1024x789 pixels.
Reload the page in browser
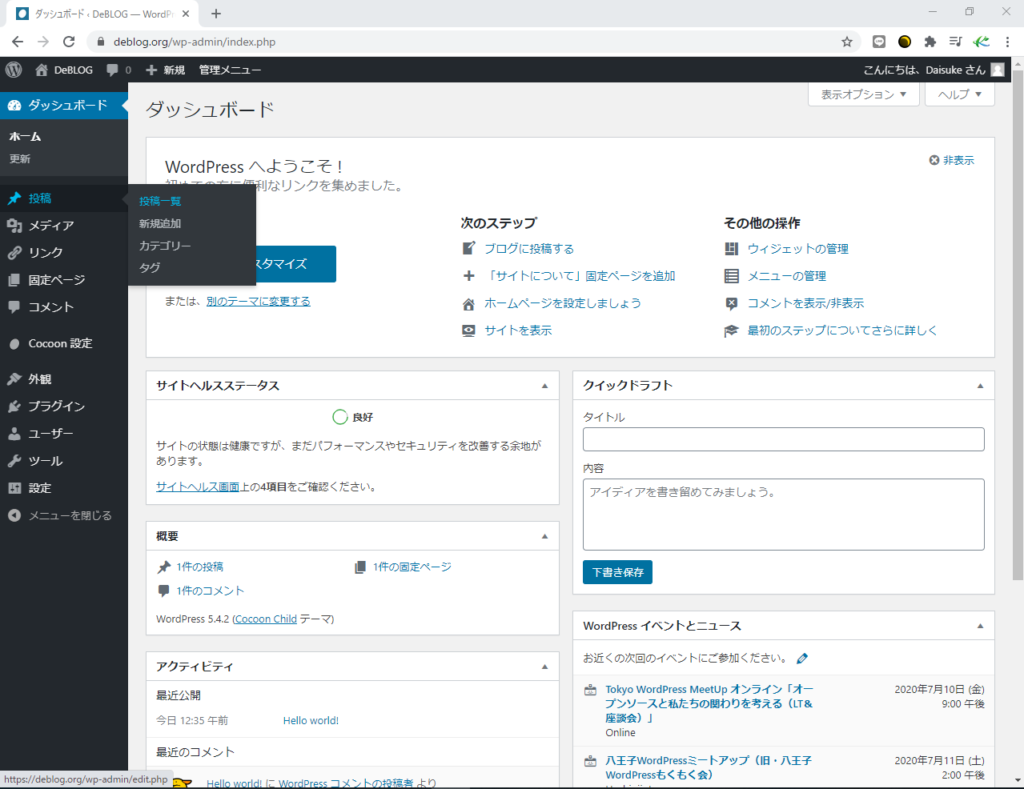pyautogui.click(x=69, y=42)
